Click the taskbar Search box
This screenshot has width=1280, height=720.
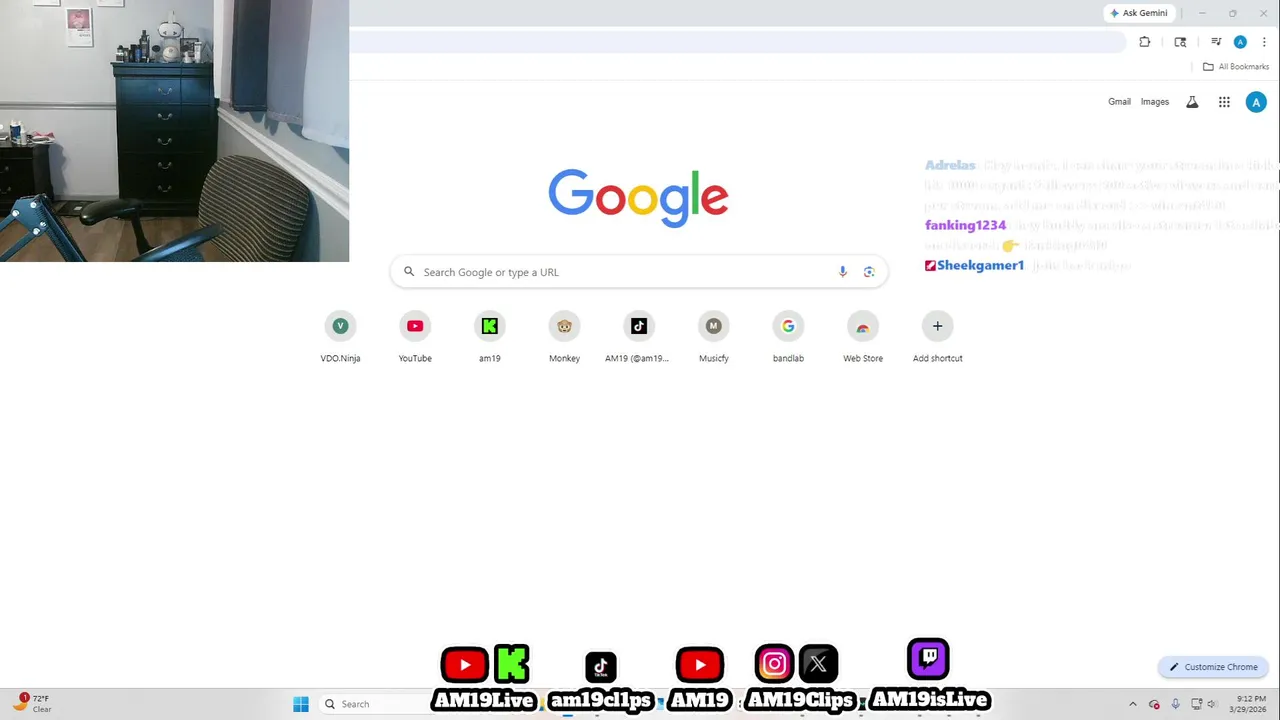tap(375, 704)
